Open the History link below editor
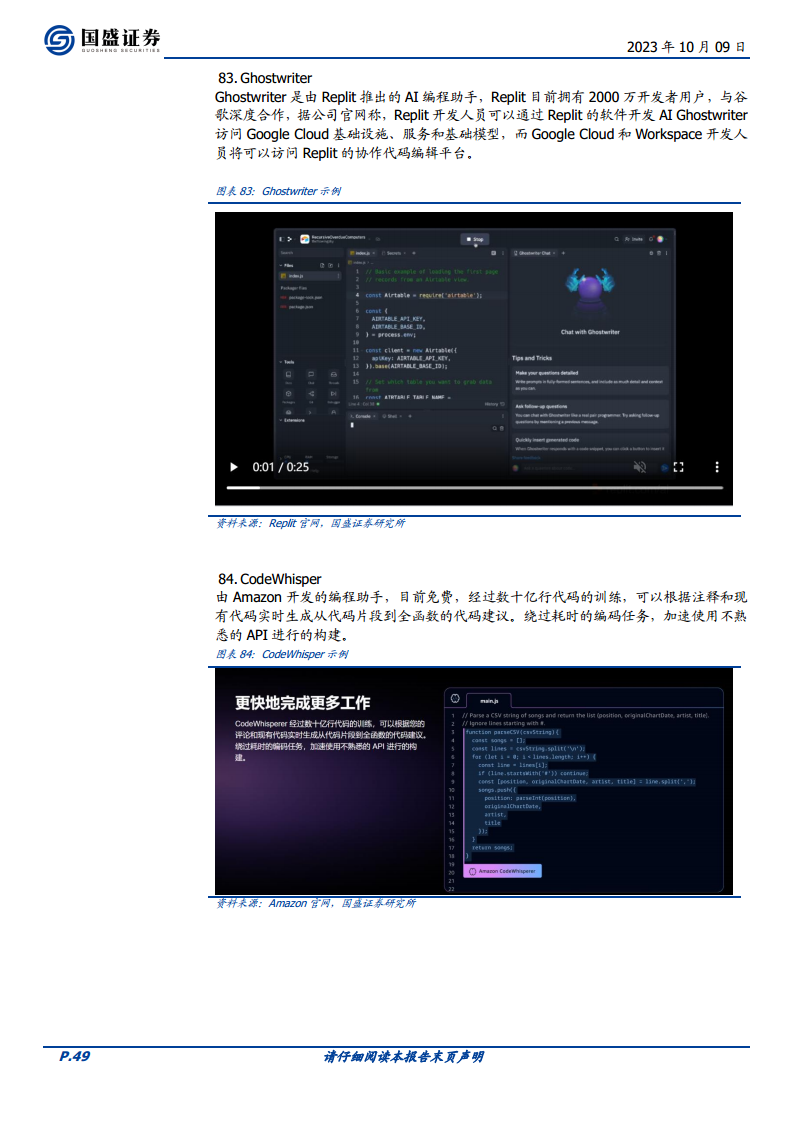 point(495,404)
